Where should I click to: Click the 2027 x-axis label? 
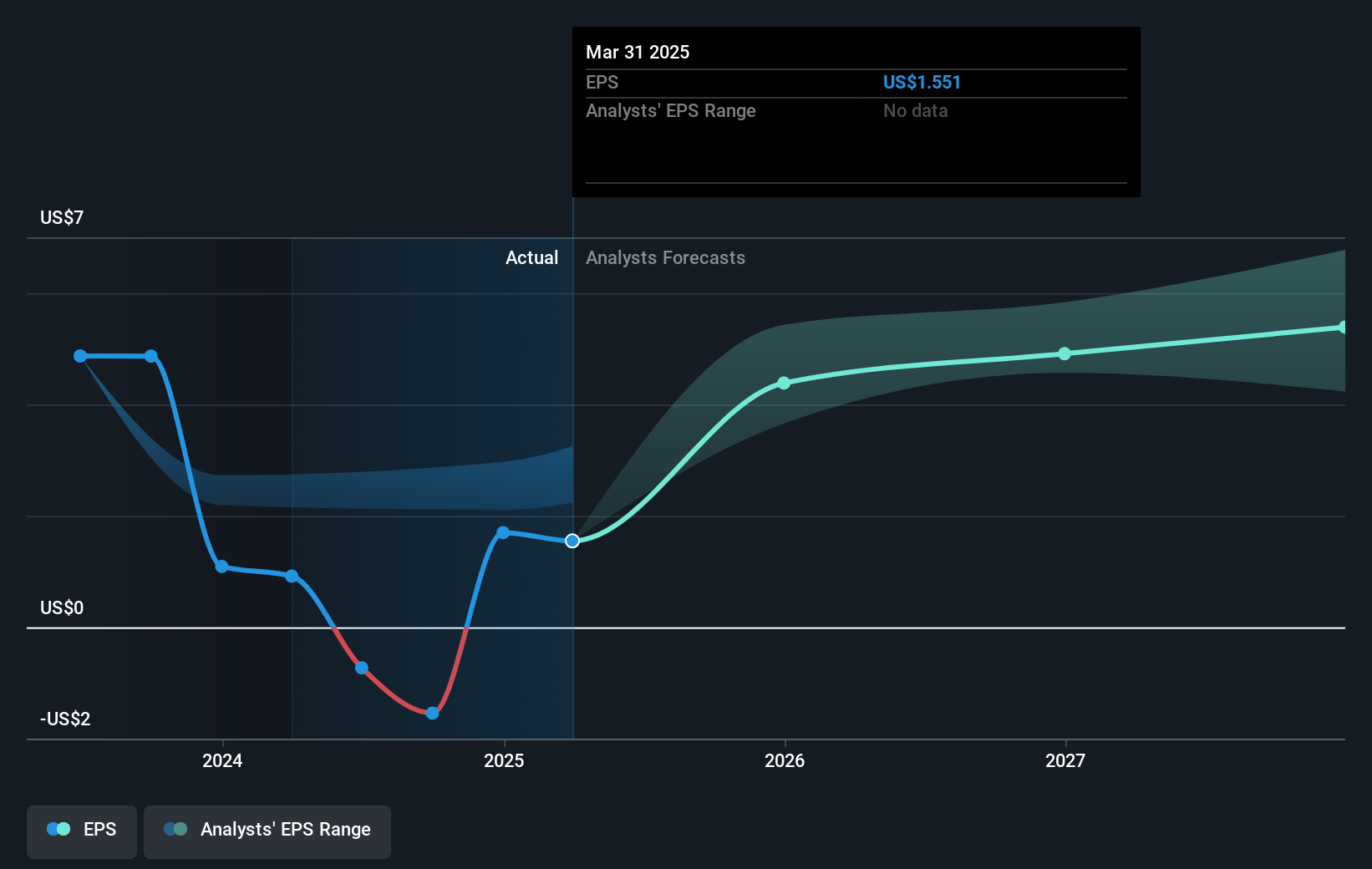click(1065, 760)
